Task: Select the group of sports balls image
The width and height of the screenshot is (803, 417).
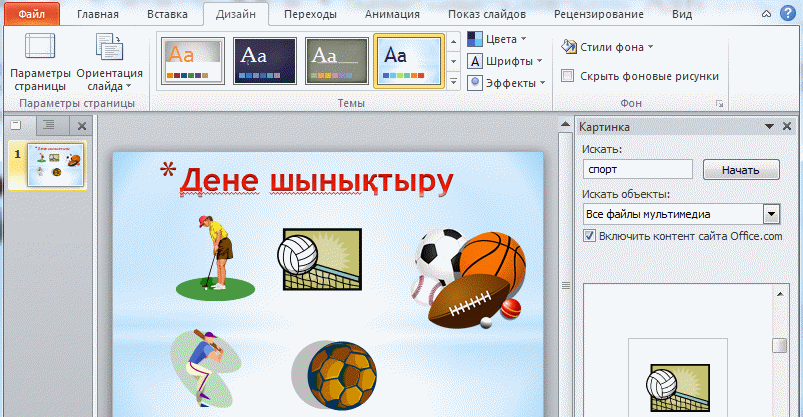Action: [x=468, y=280]
